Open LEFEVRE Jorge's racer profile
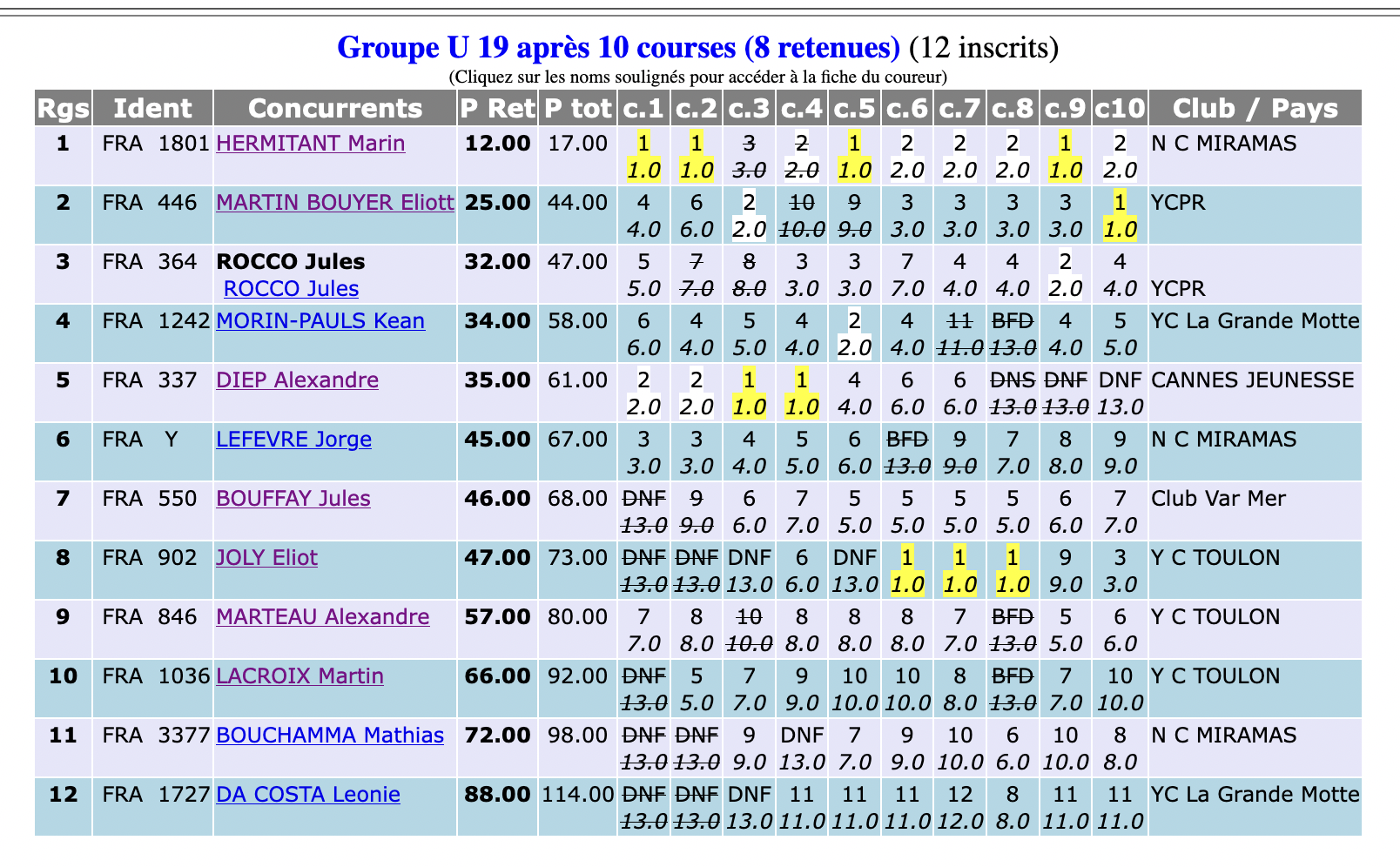The image size is (1400, 867). [293, 439]
